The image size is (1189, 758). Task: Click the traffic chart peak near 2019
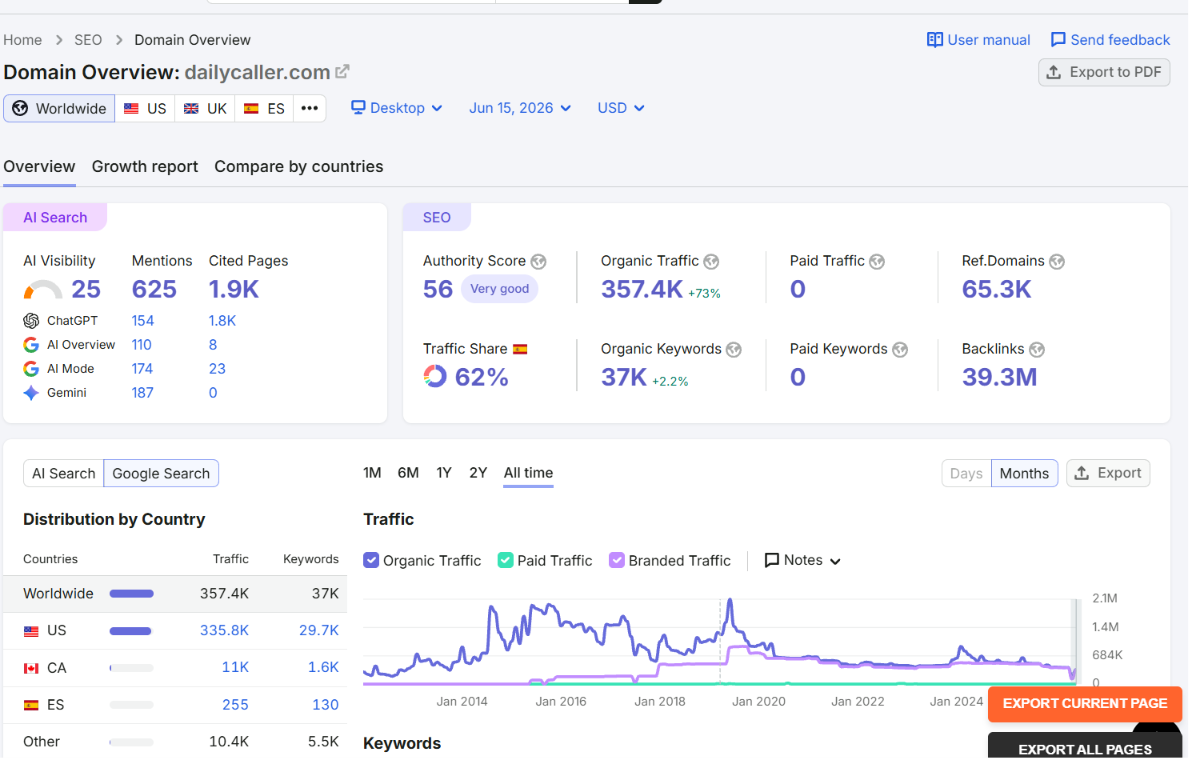(730, 602)
